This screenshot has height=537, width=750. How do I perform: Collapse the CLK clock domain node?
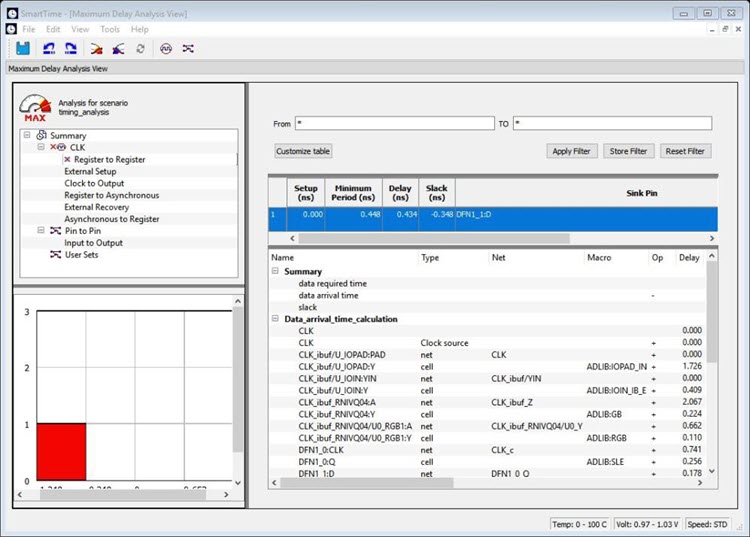pyautogui.click(x=41, y=148)
